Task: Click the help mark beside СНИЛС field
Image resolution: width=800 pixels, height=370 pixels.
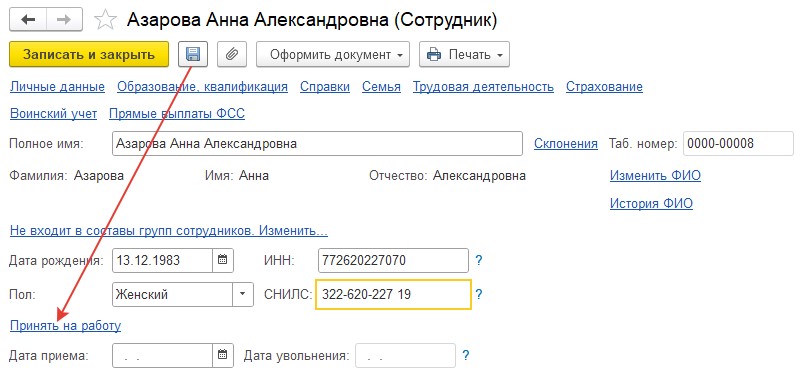Action: click(479, 294)
